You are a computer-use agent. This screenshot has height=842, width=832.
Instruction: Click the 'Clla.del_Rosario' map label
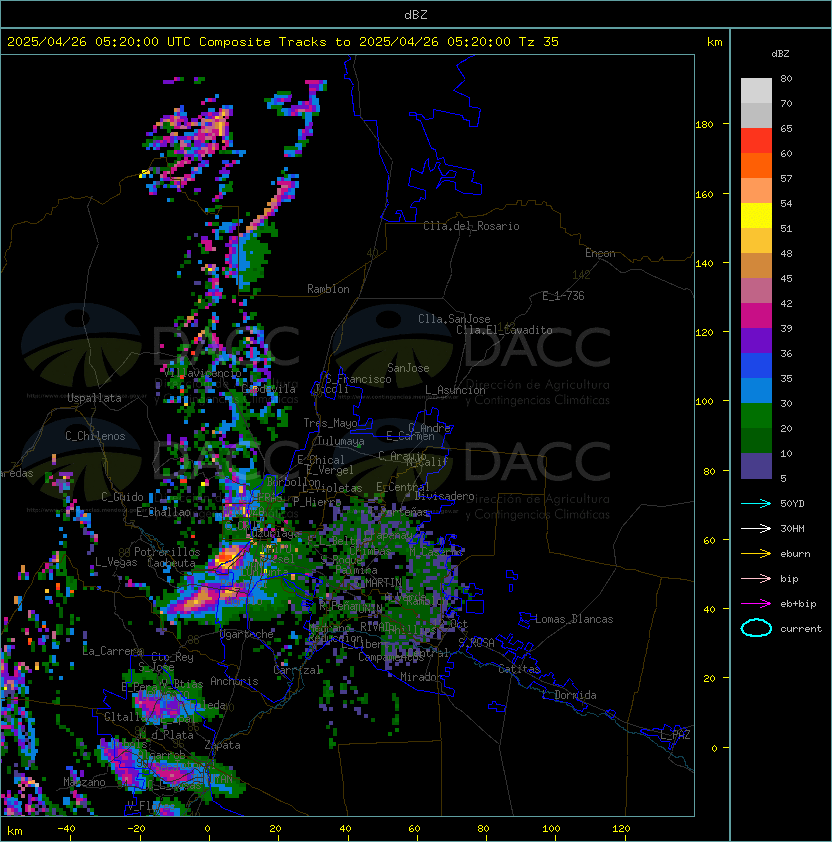tap(471, 226)
